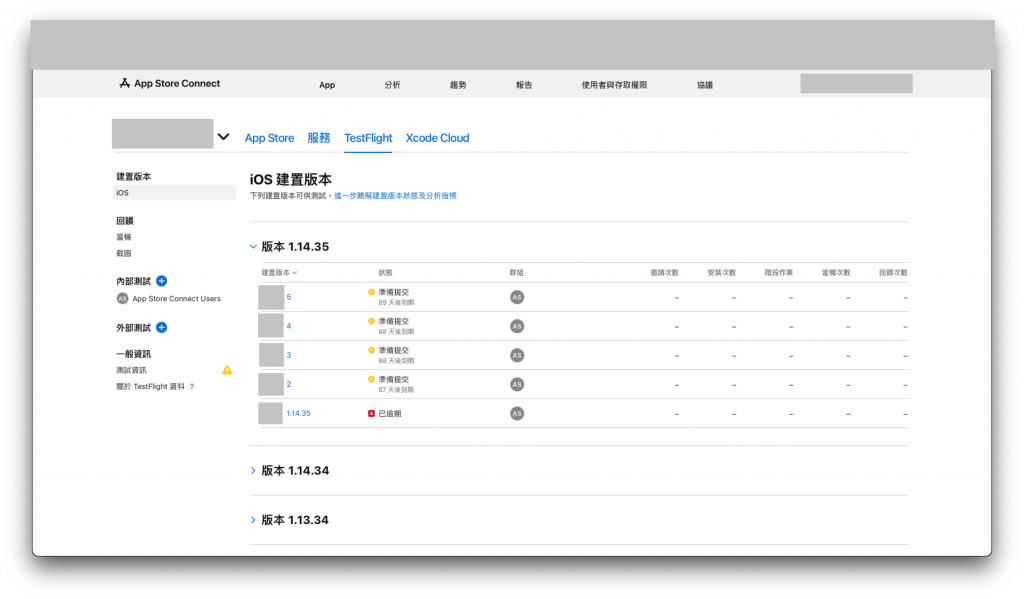Switch to the Xcode Cloud tab
Viewport: 1024px width, 599px height.
point(438,138)
